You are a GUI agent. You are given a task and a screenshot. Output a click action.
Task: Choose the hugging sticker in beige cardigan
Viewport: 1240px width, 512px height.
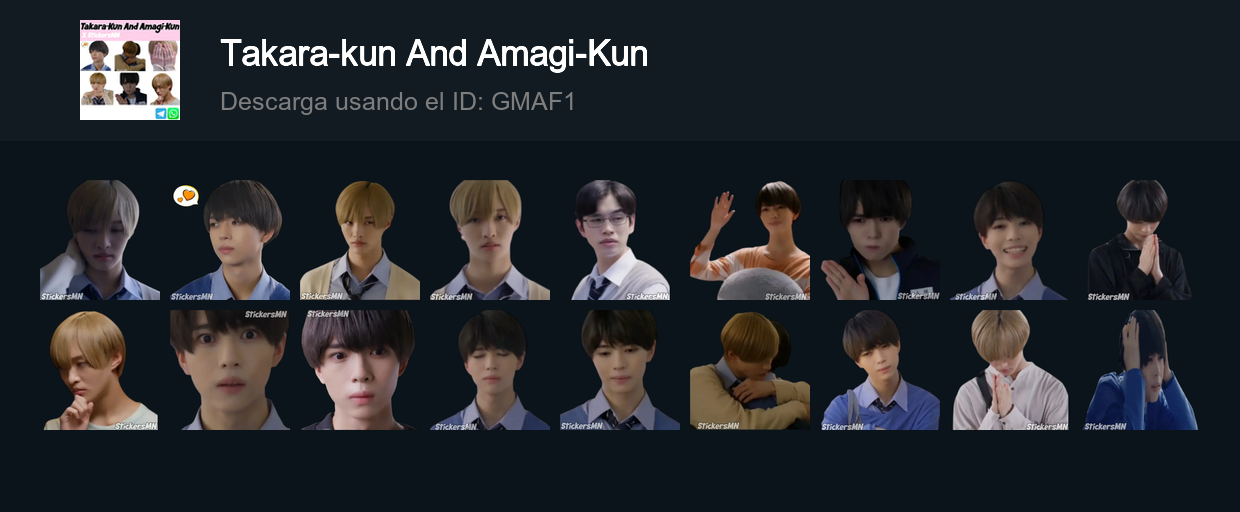(750, 370)
